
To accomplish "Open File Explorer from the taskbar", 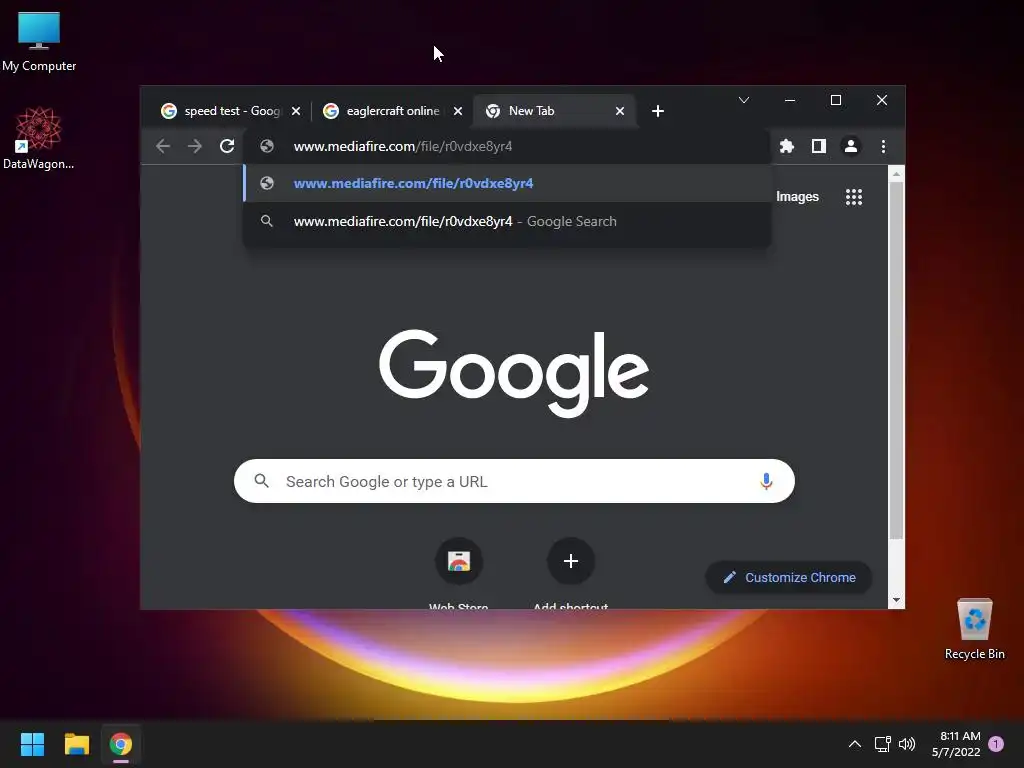I will point(76,744).
